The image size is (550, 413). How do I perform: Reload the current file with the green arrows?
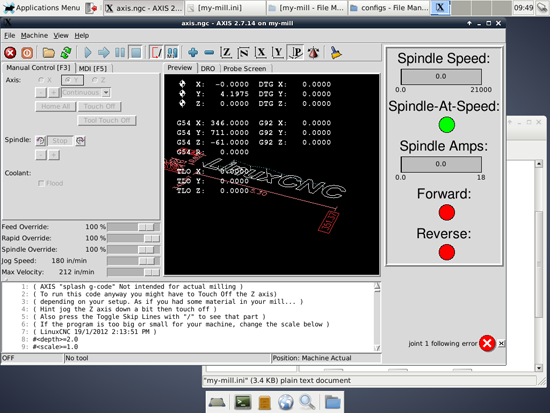click(66, 53)
